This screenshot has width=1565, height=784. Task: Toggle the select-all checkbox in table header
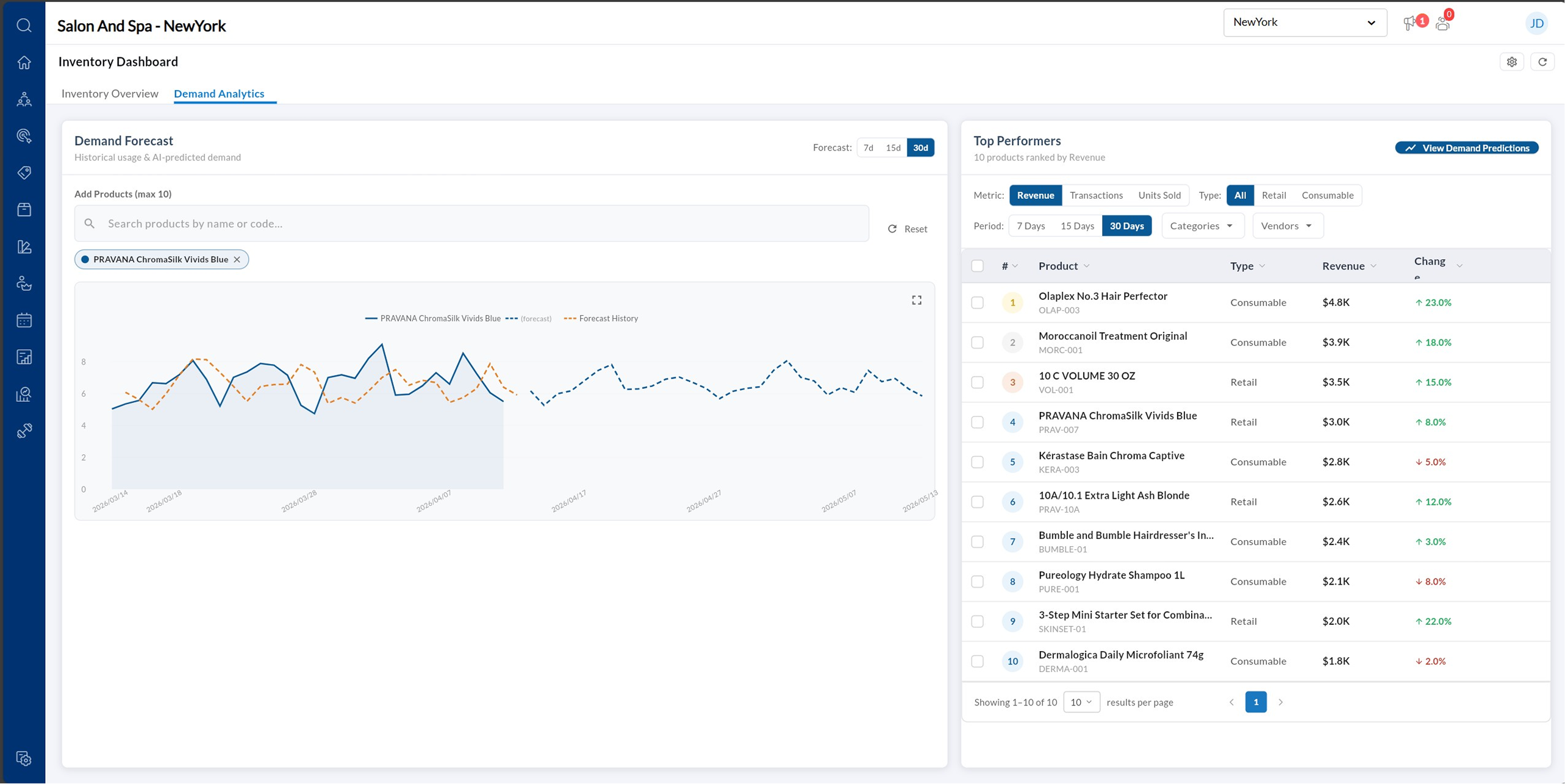click(x=977, y=266)
